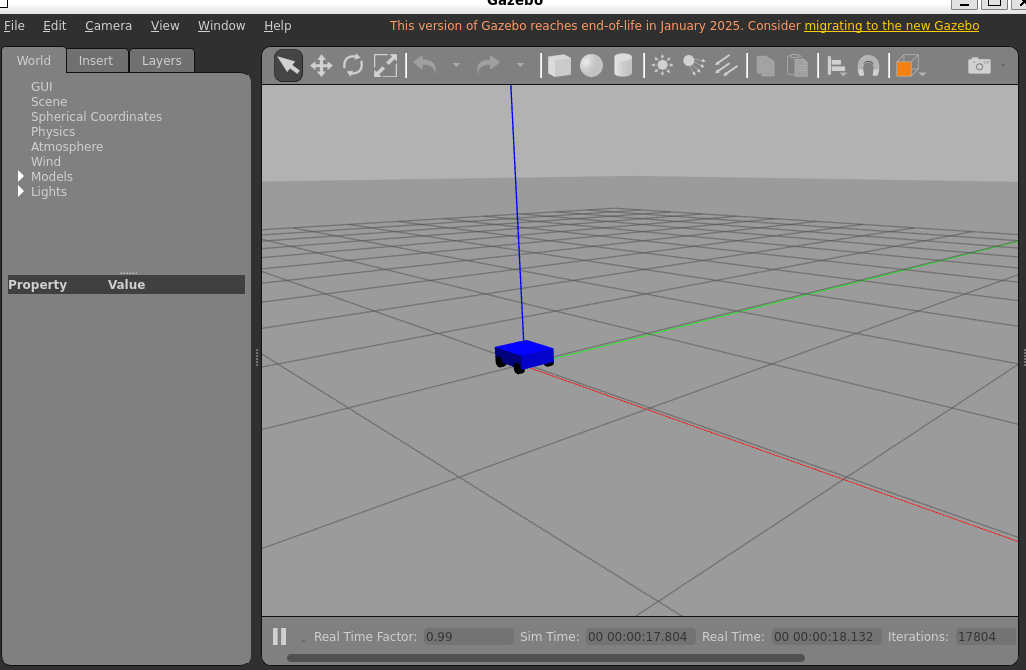Insert a cylinder shape
This screenshot has height=670, width=1026.
[623, 66]
